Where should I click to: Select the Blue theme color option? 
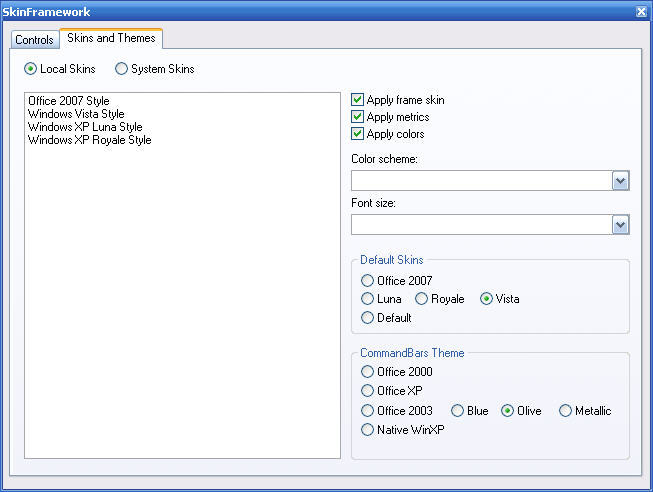tap(457, 411)
